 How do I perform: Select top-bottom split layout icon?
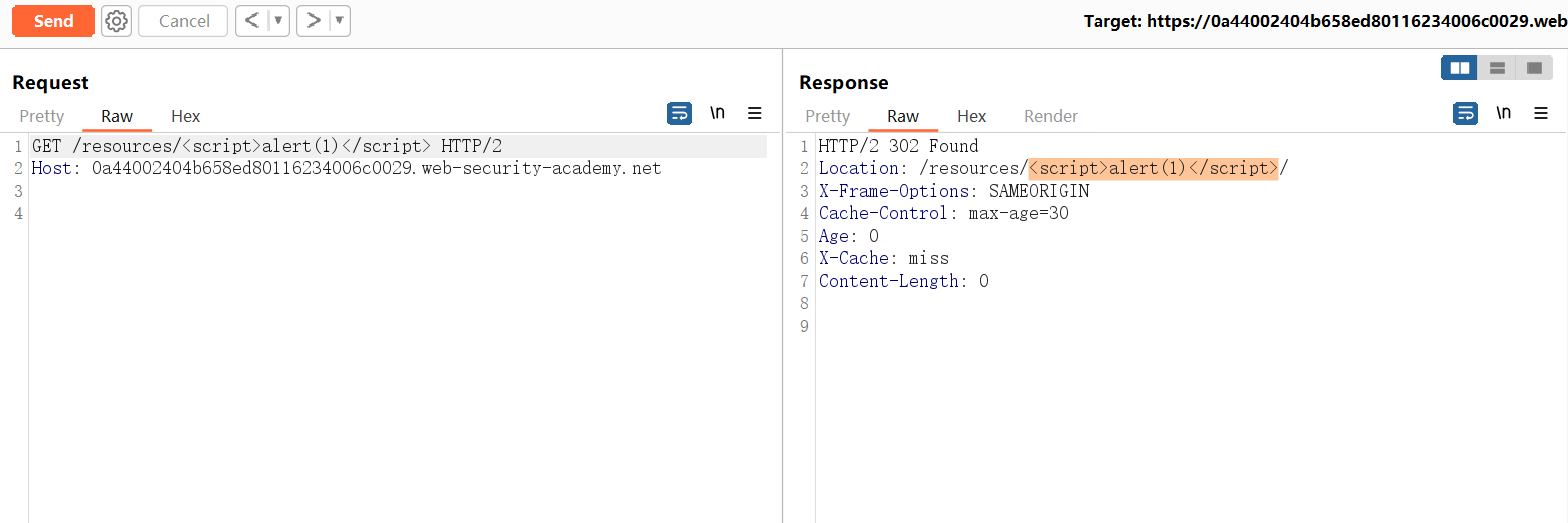pyautogui.click(x=1497, y=68)
